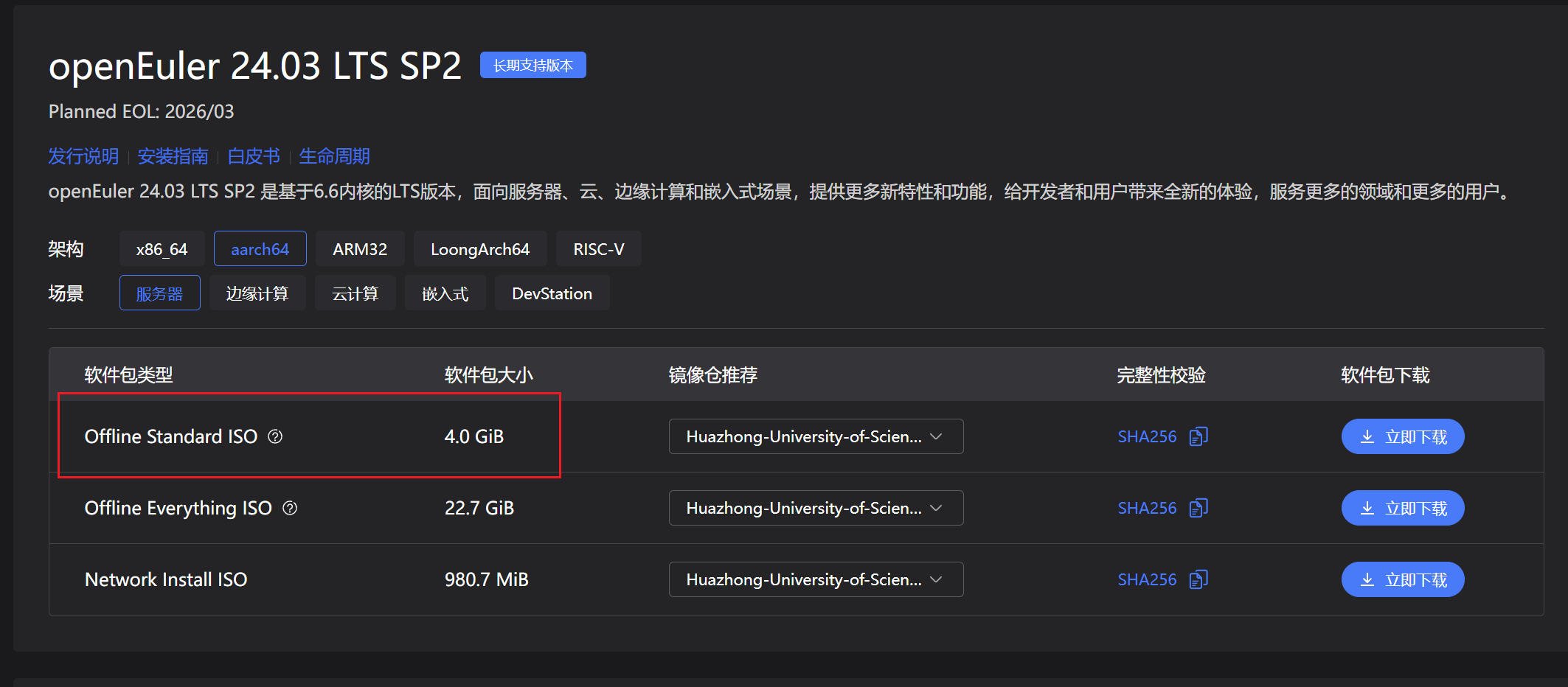
Task: Copy SHA256 for Offline Standard ISO
Action: pyautogui.click(x=1198, y=436)
